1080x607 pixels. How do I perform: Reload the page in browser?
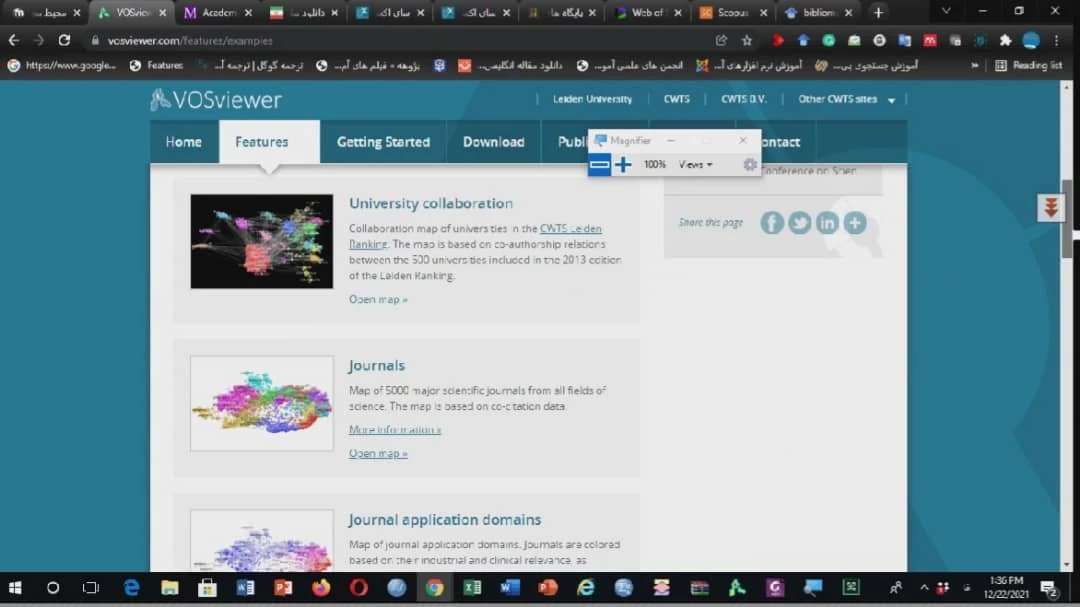65,41
